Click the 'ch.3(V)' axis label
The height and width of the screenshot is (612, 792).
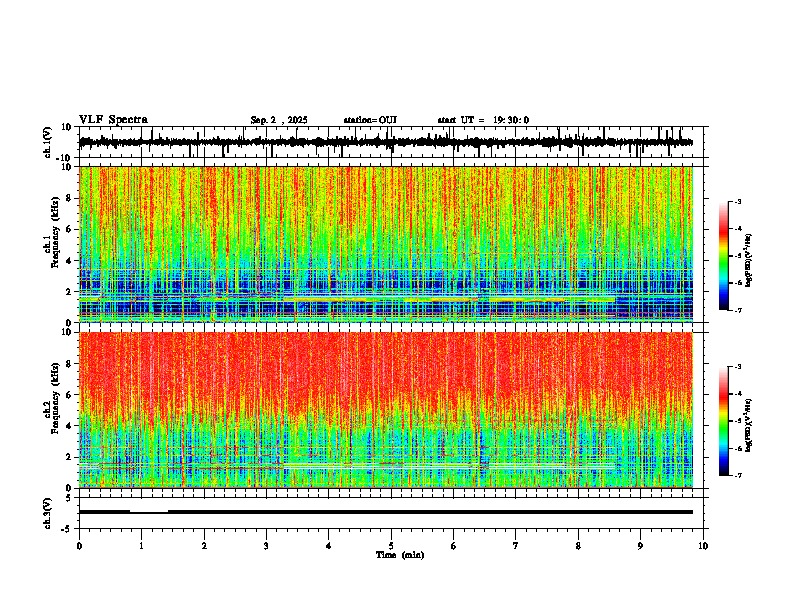click(48, 513)
